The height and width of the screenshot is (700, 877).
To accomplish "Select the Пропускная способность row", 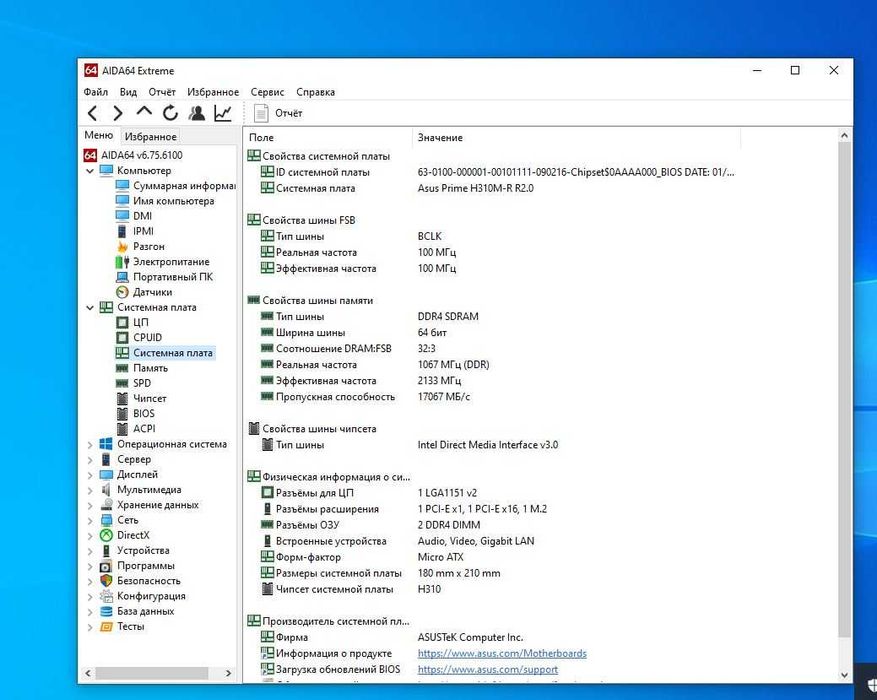I will [366, 397].
